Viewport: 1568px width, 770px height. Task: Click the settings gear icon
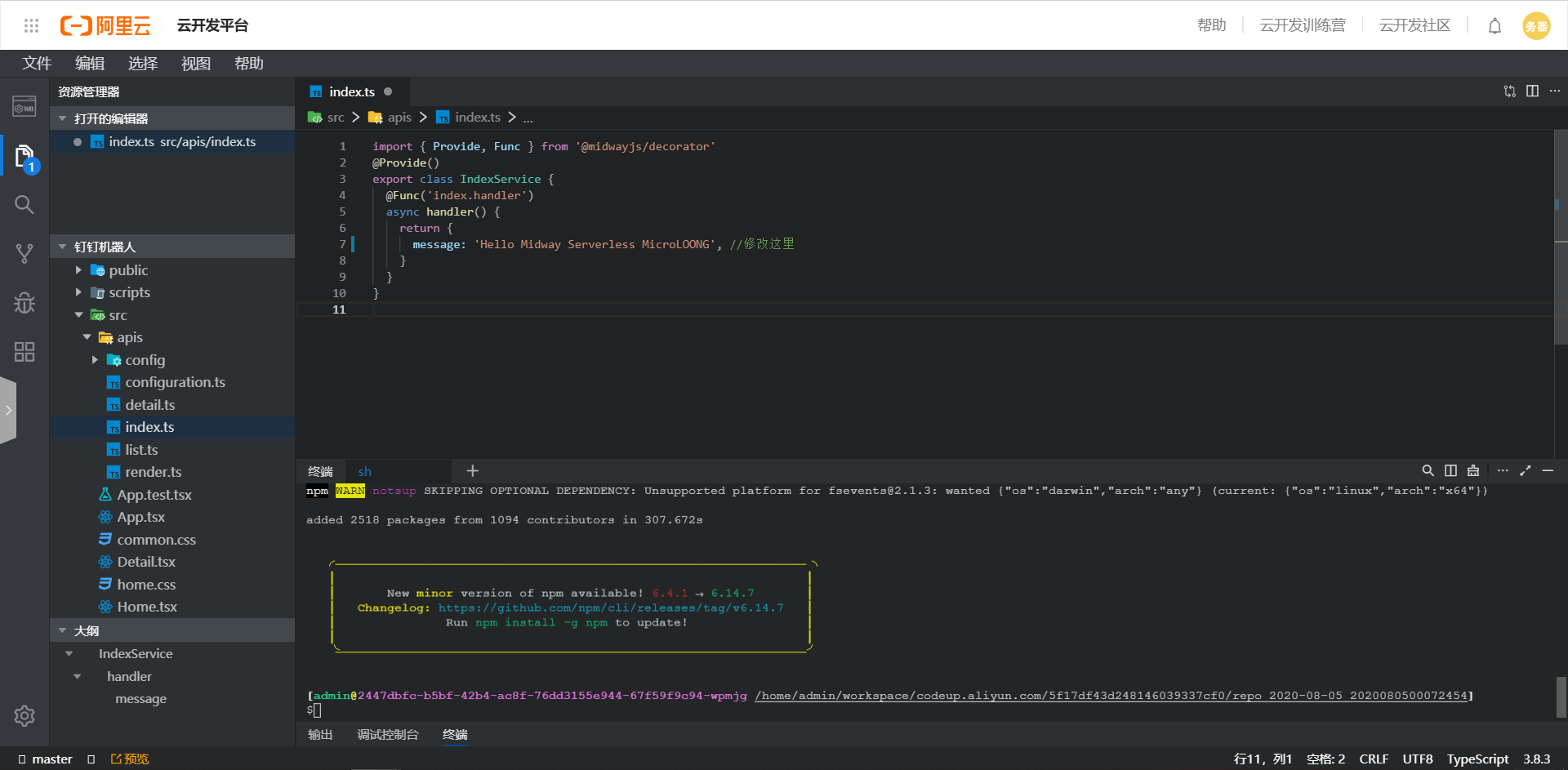pos(24,716)
